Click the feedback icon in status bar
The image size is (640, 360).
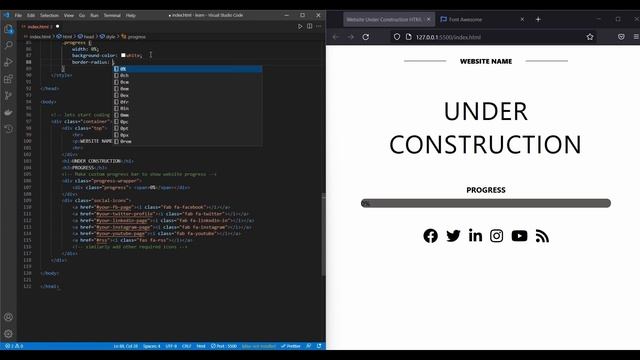tap(309, 346)
